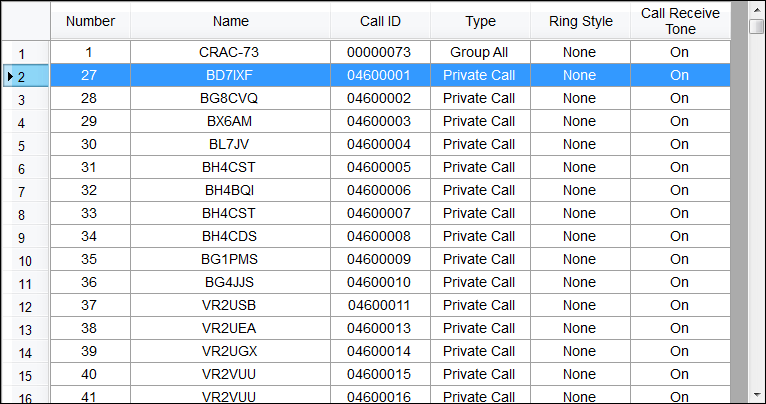Select row header number 1
Image resolution: width=766 pixels, height=404 pixels.
click(x=25, y=53)
